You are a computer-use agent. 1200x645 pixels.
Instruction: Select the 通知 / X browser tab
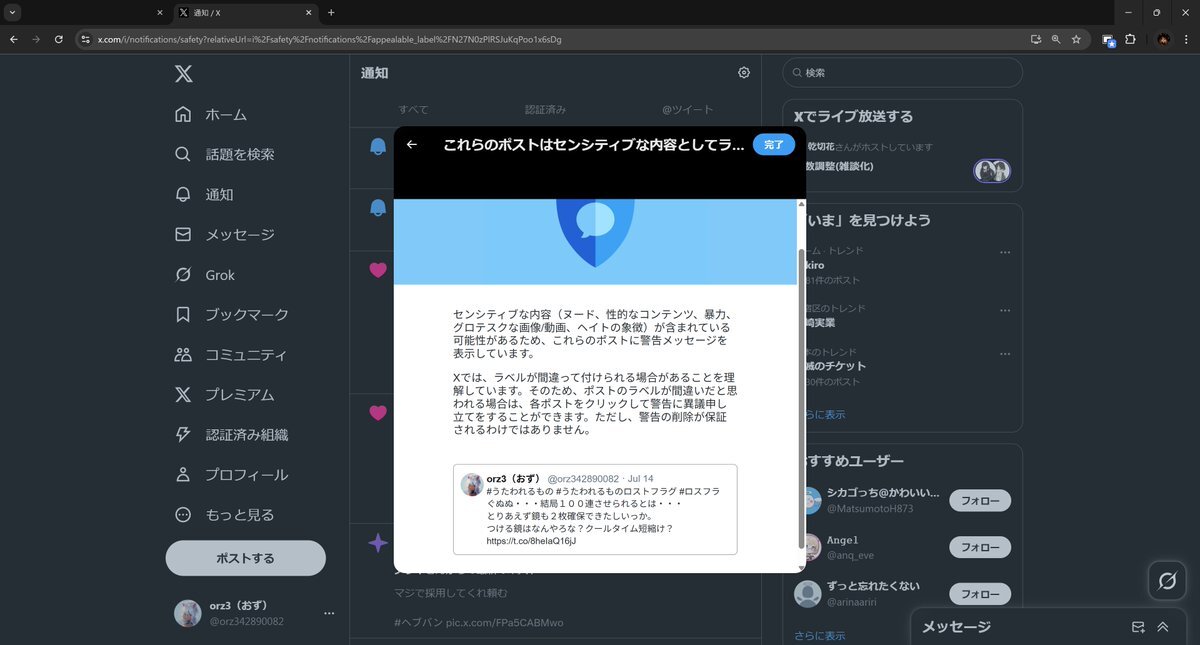click(247, 12)
